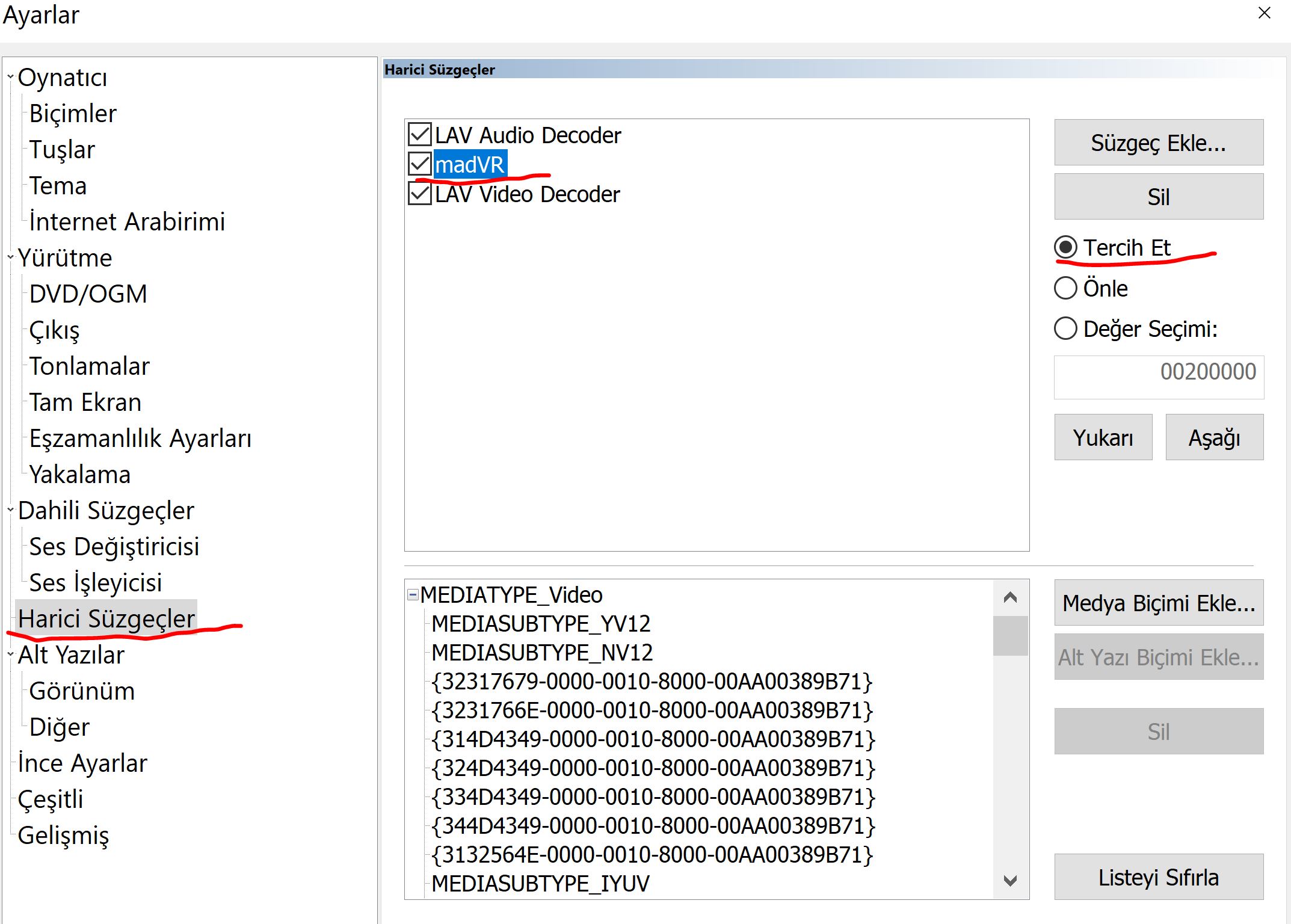Screen dimensions: 1291x924
Task: Open the Ses Değiştiricisi page
Action: [x=114, y=546]
